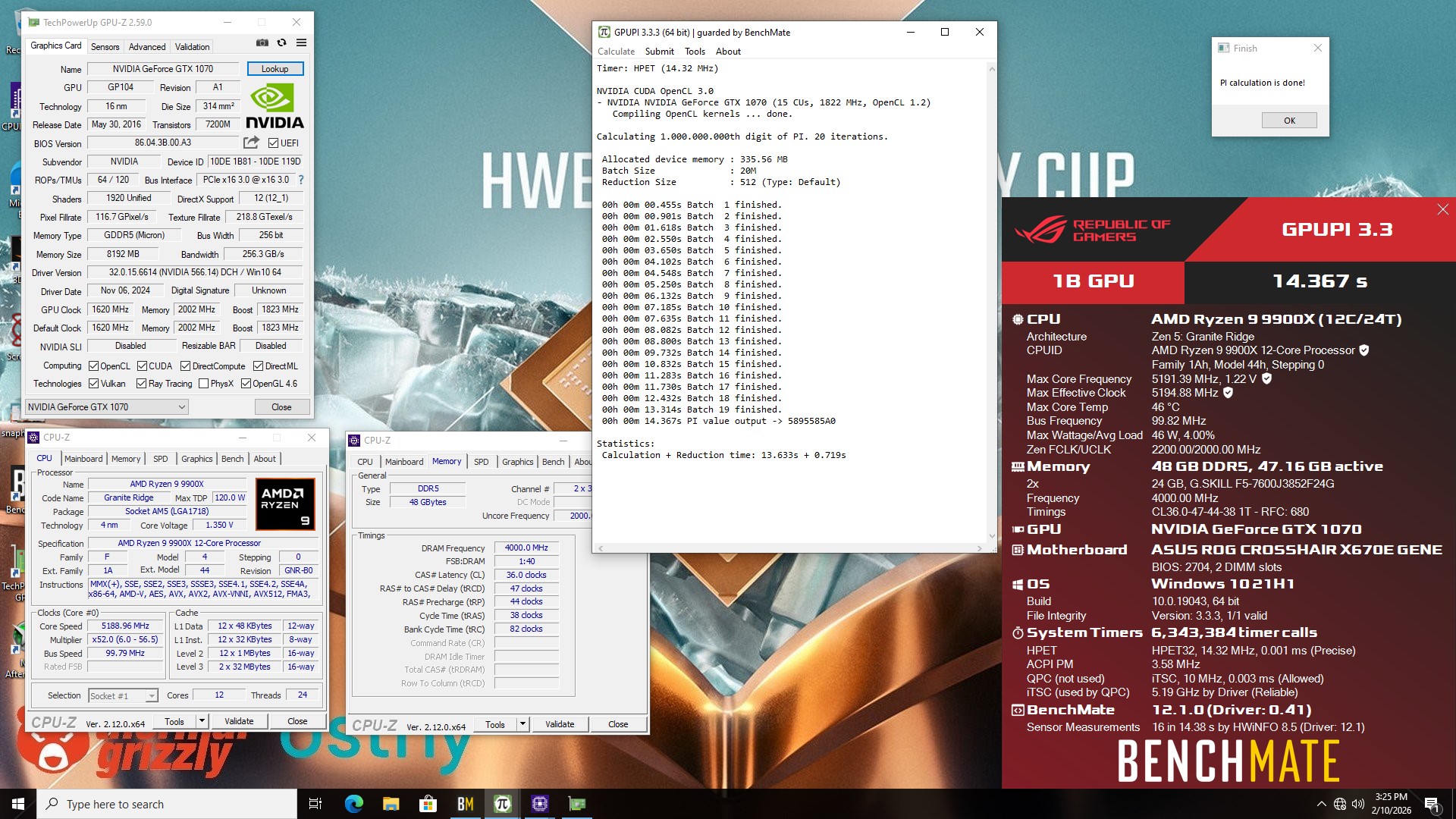Click the AMD Ryzen 9 logo in CPU-Z

pos(284,504)
